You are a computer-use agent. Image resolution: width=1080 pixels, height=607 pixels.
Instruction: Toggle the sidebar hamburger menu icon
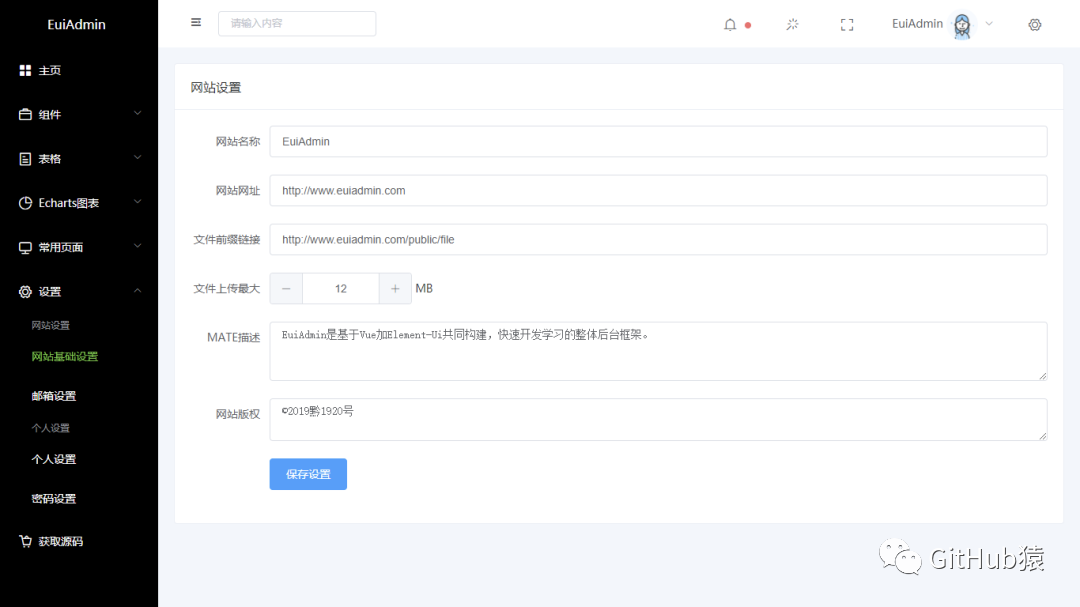pyautogui.click(x=196, y=23)
